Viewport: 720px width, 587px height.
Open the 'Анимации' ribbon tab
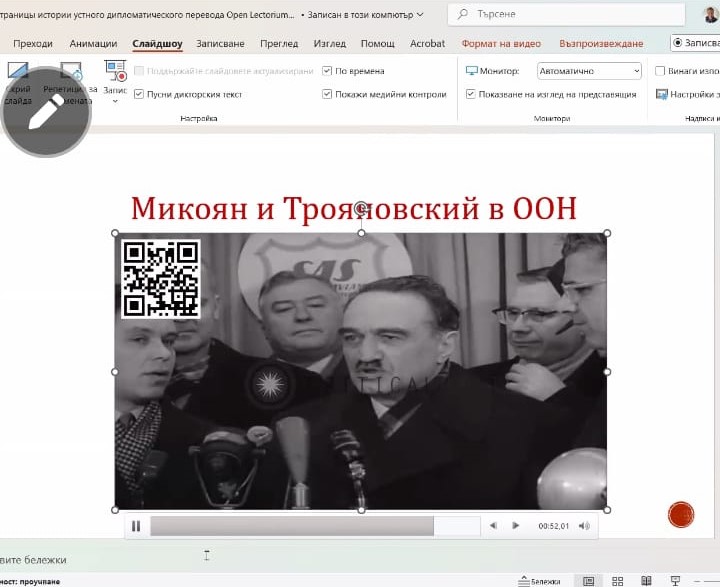pos(93,44)
